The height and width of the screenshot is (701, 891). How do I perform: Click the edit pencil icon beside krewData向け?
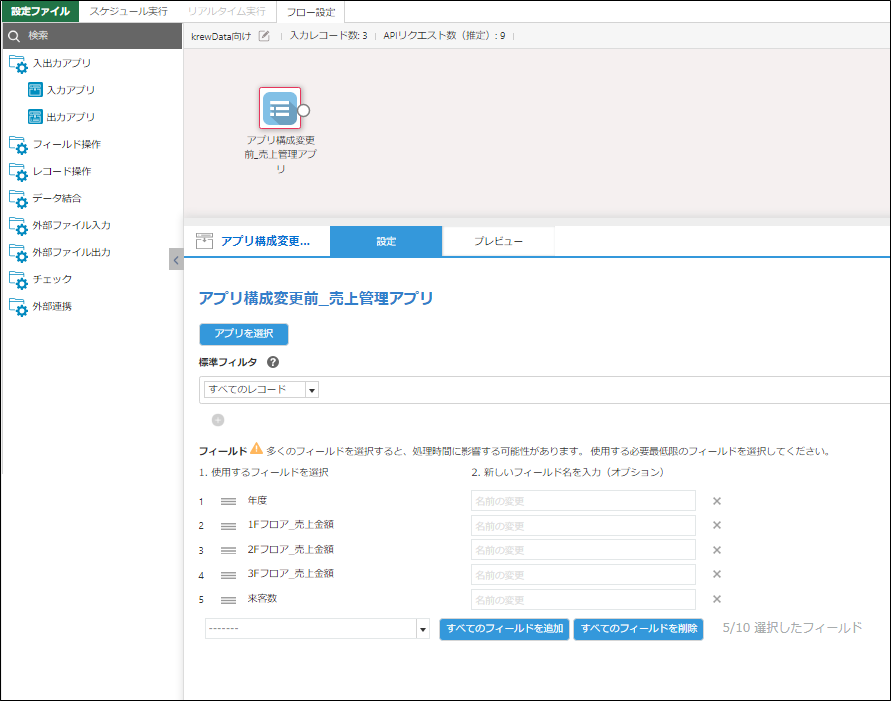click(264, 36)
